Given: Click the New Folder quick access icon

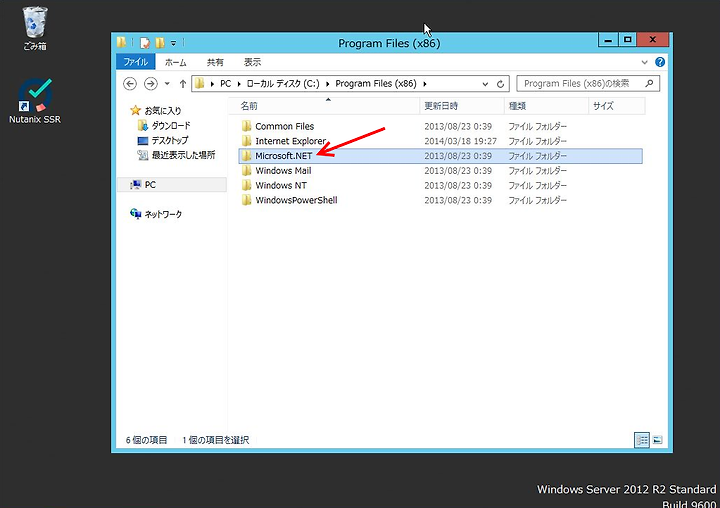Looking at the screenshot, I should coord(160,43).
